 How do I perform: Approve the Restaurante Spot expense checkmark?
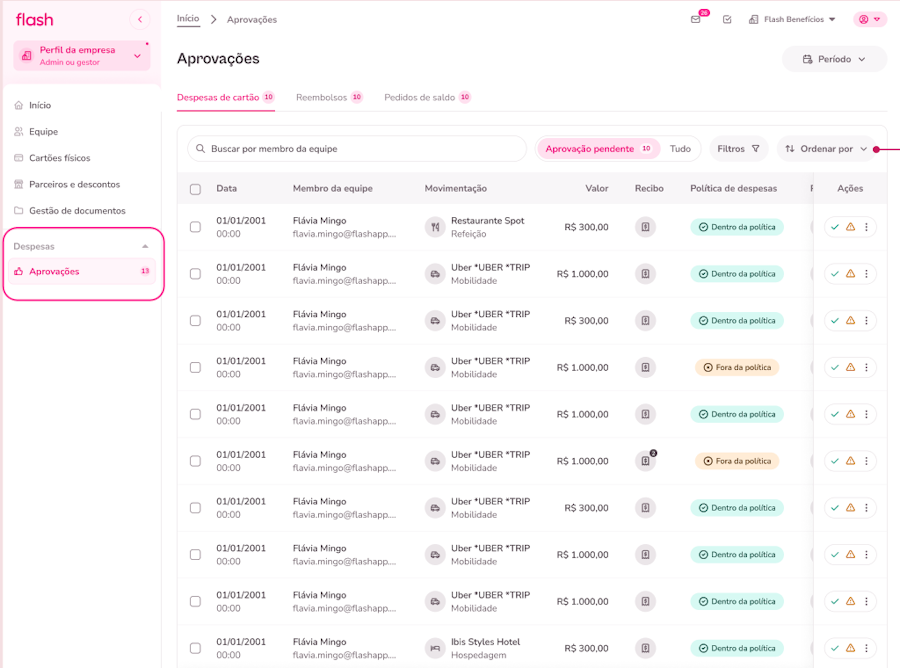point(835,227)
